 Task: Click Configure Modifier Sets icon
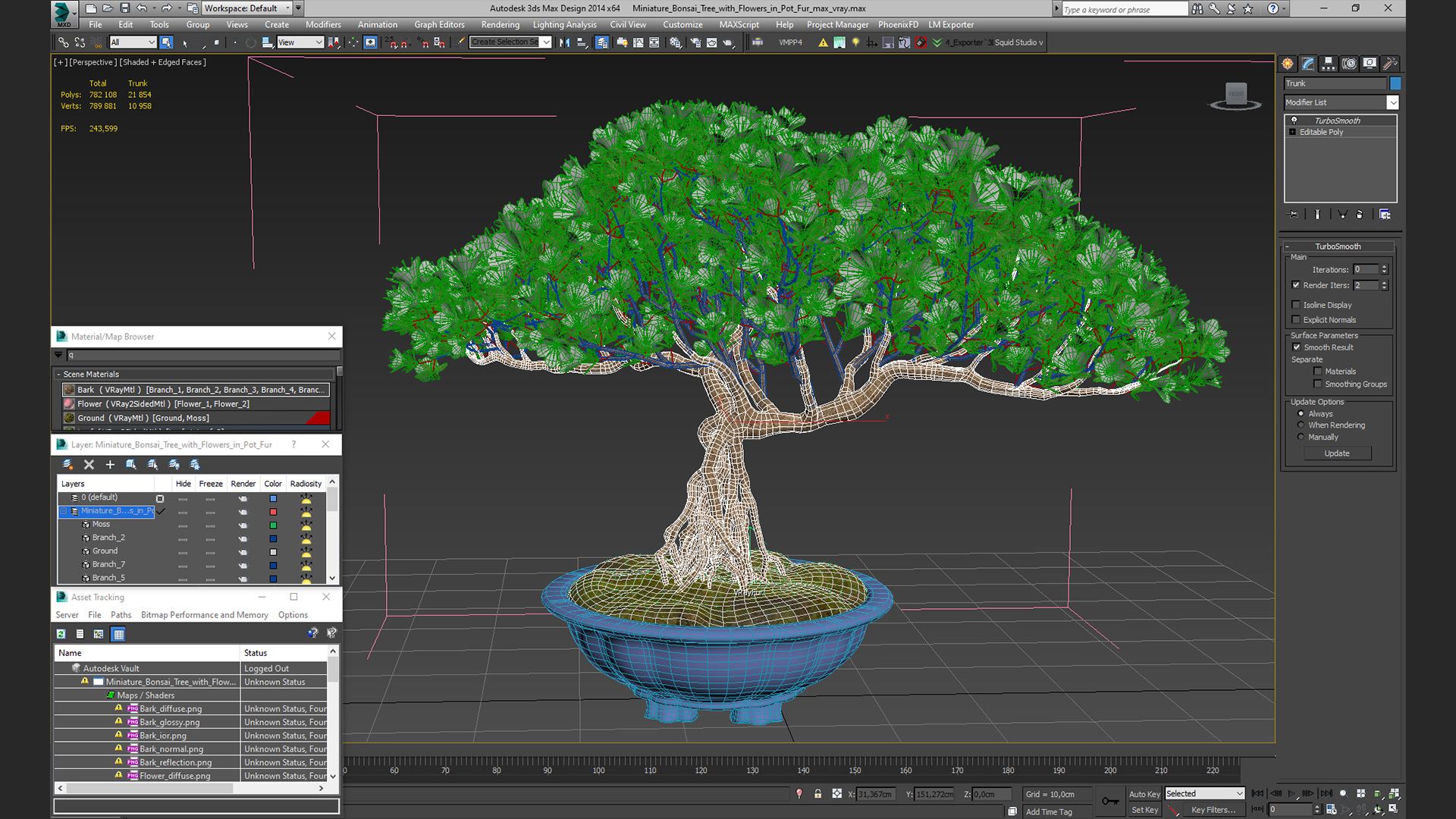click(x=1385, y=215)
